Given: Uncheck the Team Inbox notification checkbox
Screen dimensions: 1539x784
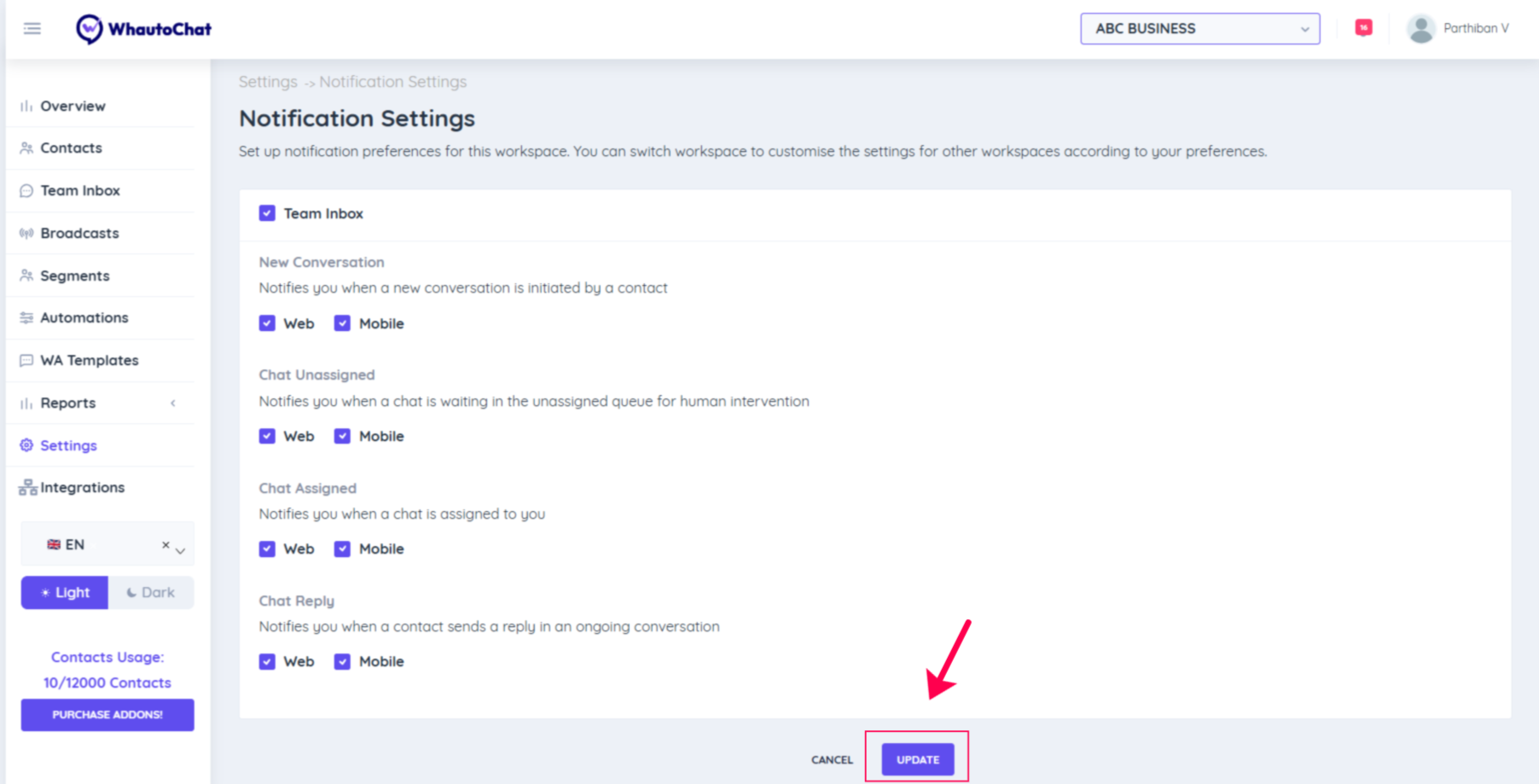Looking at the screenshot, I should (x=267, y=213).
